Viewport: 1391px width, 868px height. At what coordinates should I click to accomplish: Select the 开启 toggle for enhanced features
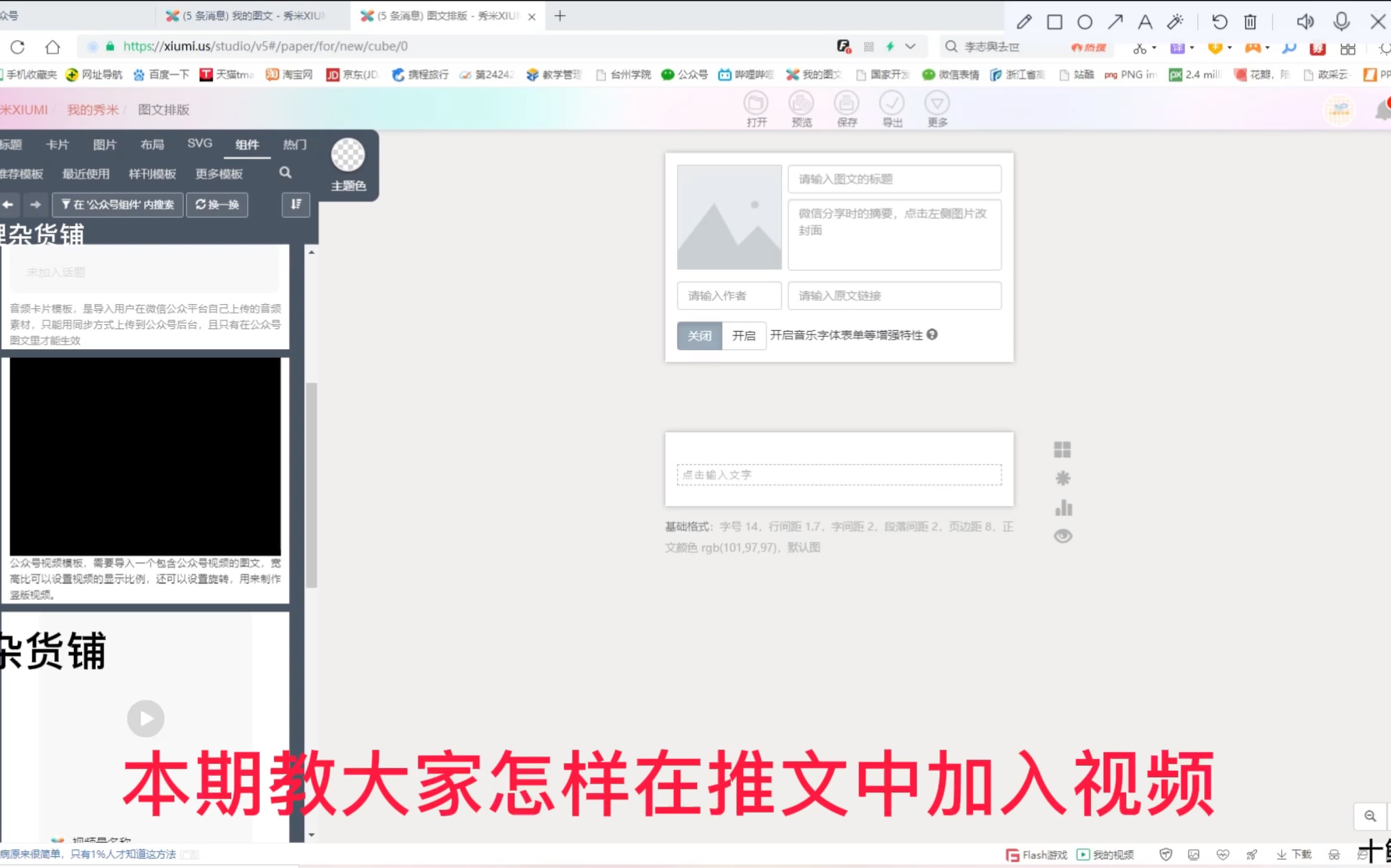[744, 336]
